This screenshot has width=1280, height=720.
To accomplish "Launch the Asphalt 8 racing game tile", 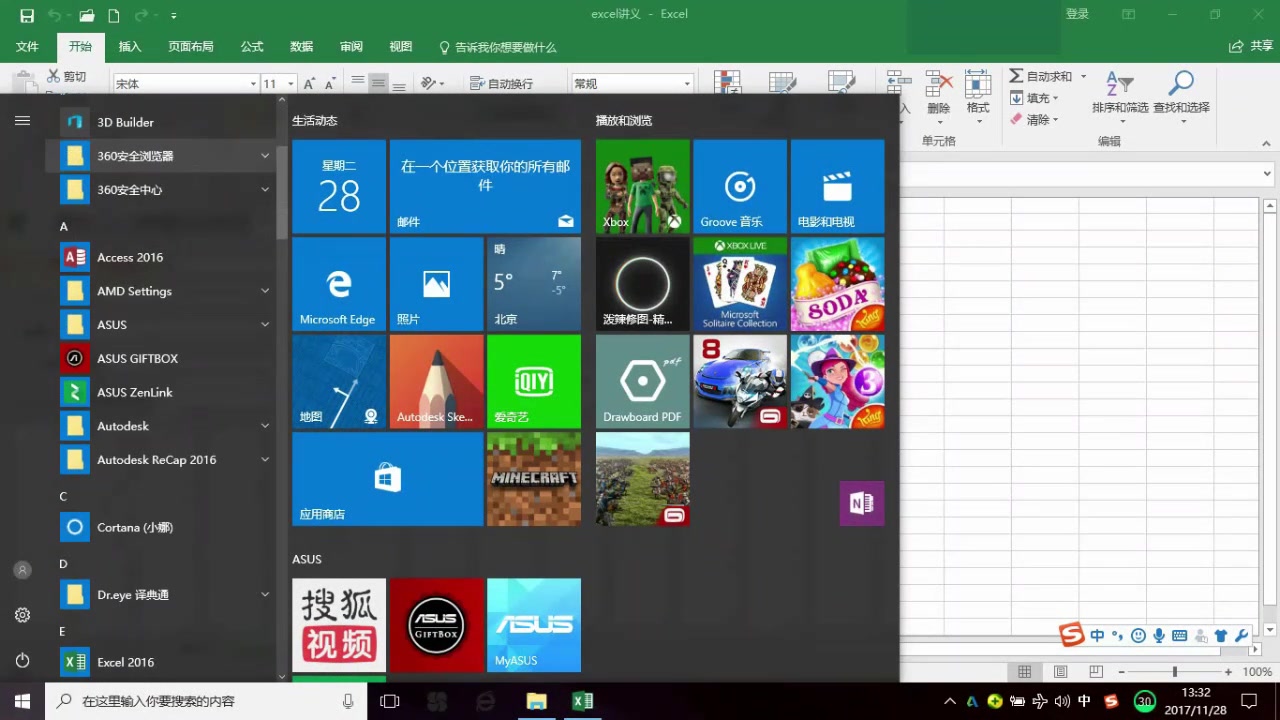I will pyautogui.click(x=740, y=381).
